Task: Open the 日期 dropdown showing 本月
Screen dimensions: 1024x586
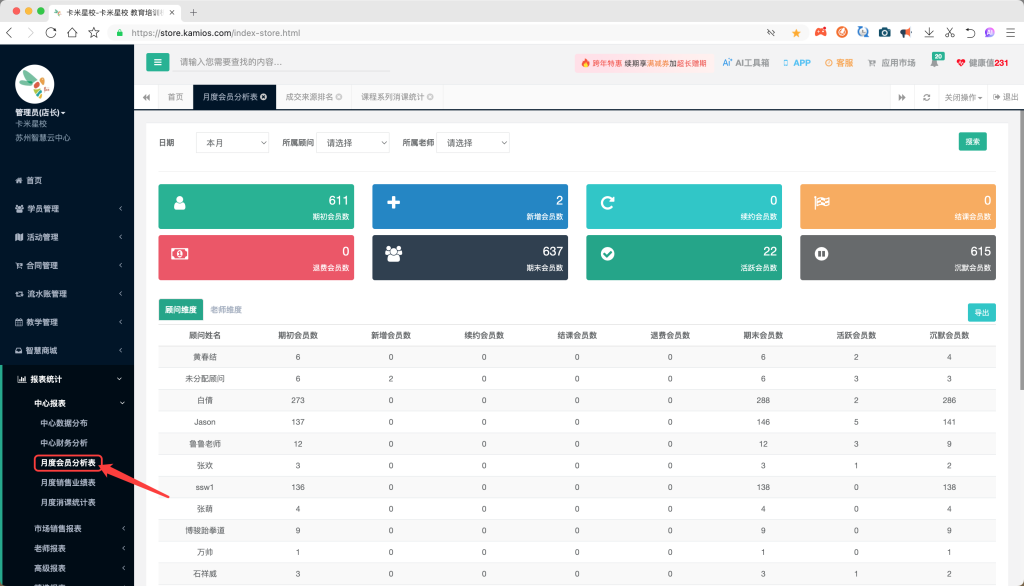Action: pos(232,143)
